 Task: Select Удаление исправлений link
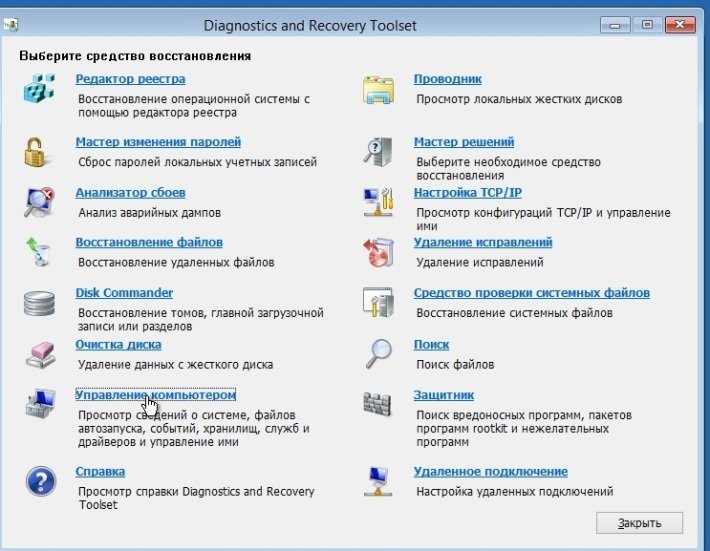(x=483, y=242)
